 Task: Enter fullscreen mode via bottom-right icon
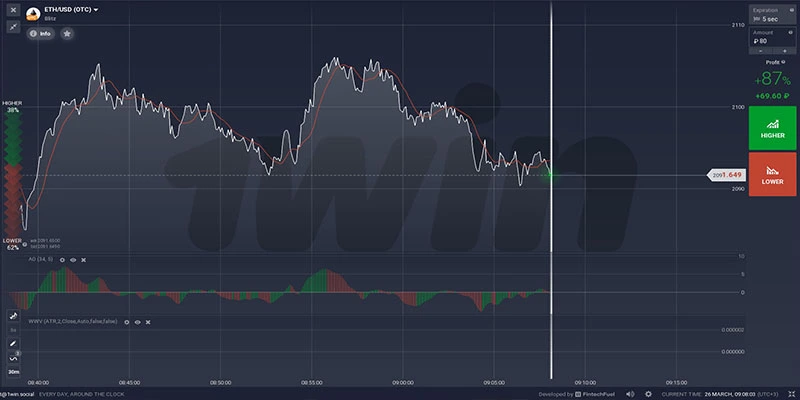pos(792,394)
